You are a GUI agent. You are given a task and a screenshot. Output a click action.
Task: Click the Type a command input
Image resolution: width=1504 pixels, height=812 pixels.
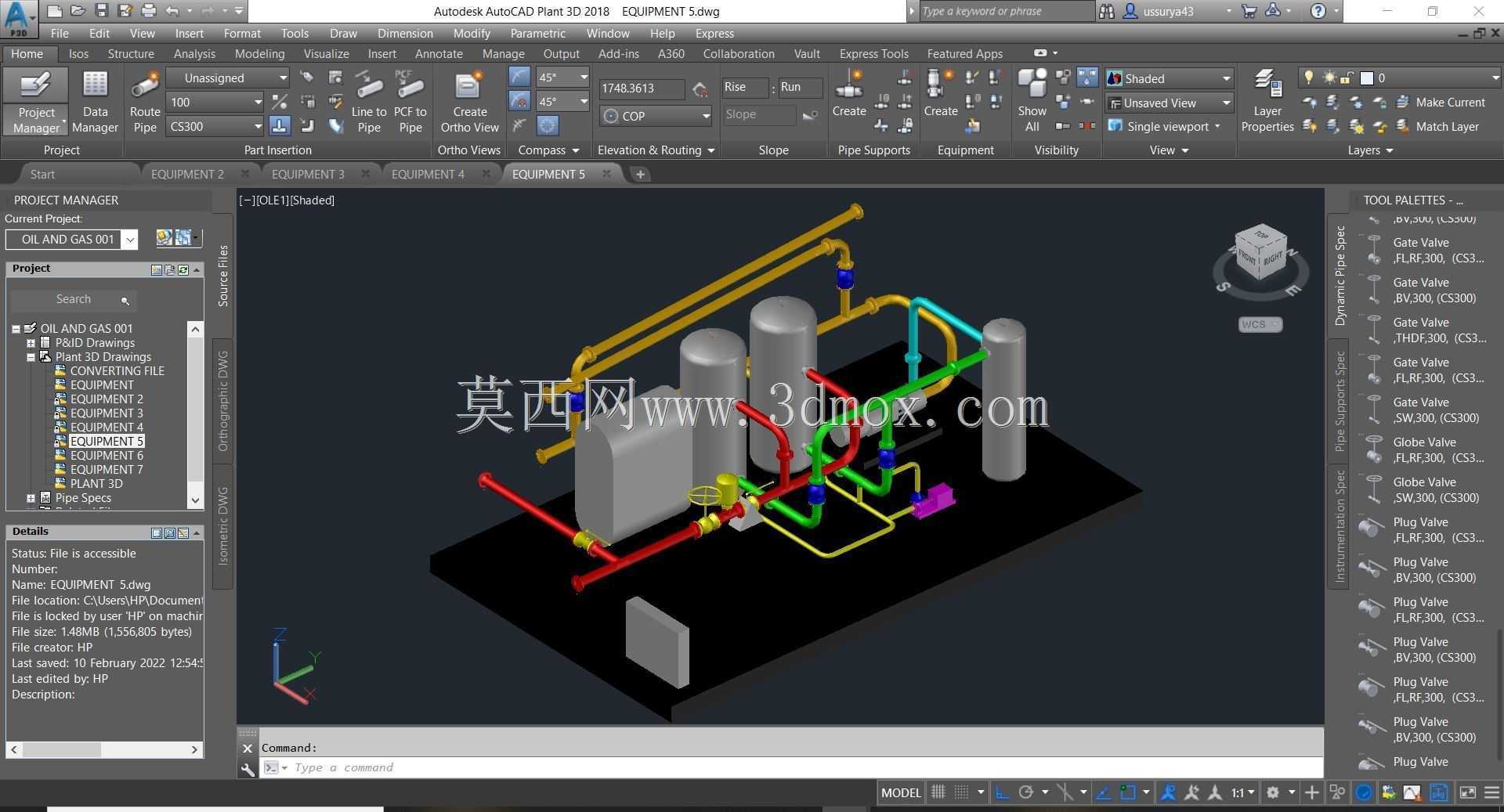point(791,767)
